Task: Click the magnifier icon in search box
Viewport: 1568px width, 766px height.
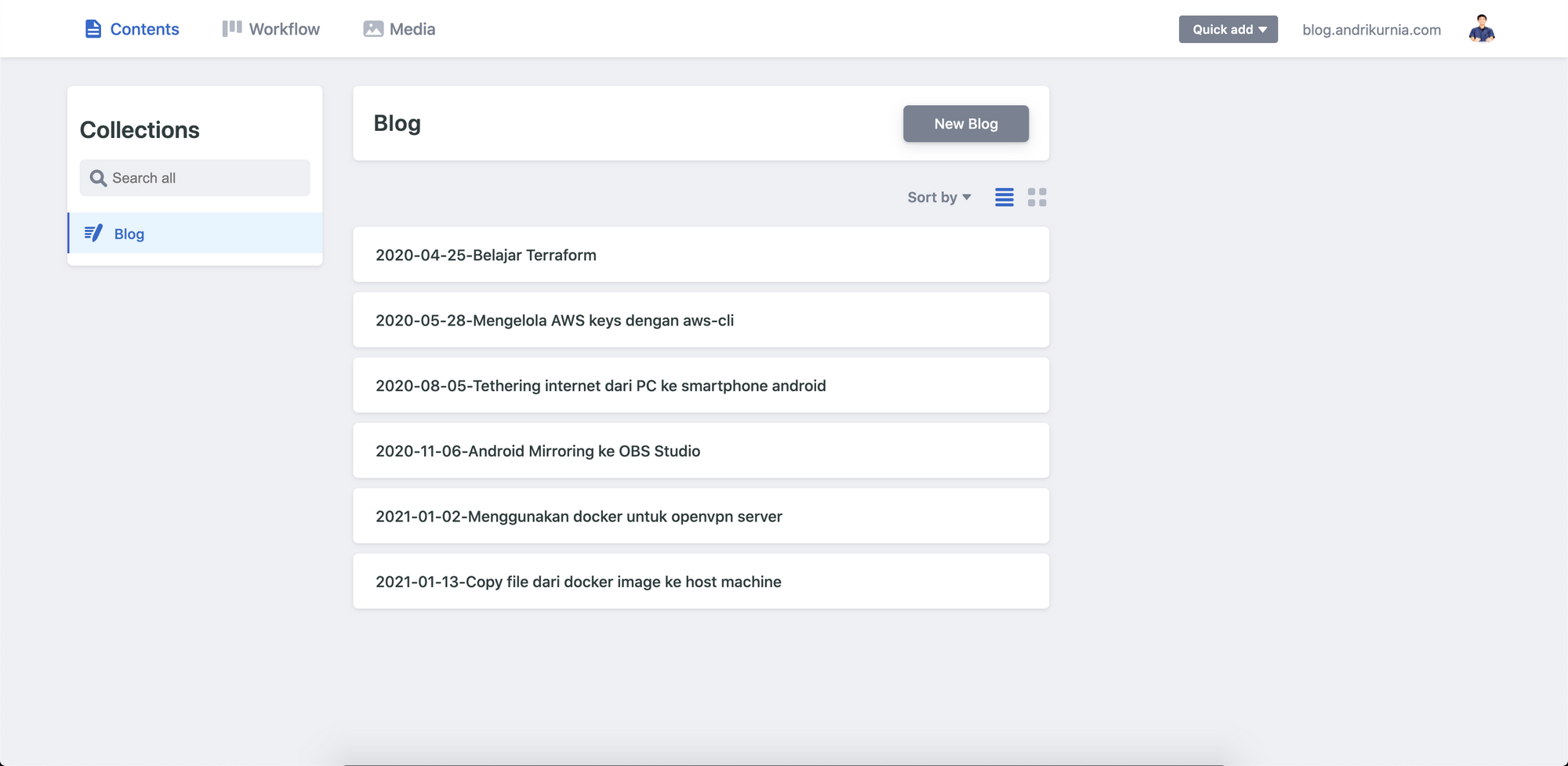Action: point(98,177)
